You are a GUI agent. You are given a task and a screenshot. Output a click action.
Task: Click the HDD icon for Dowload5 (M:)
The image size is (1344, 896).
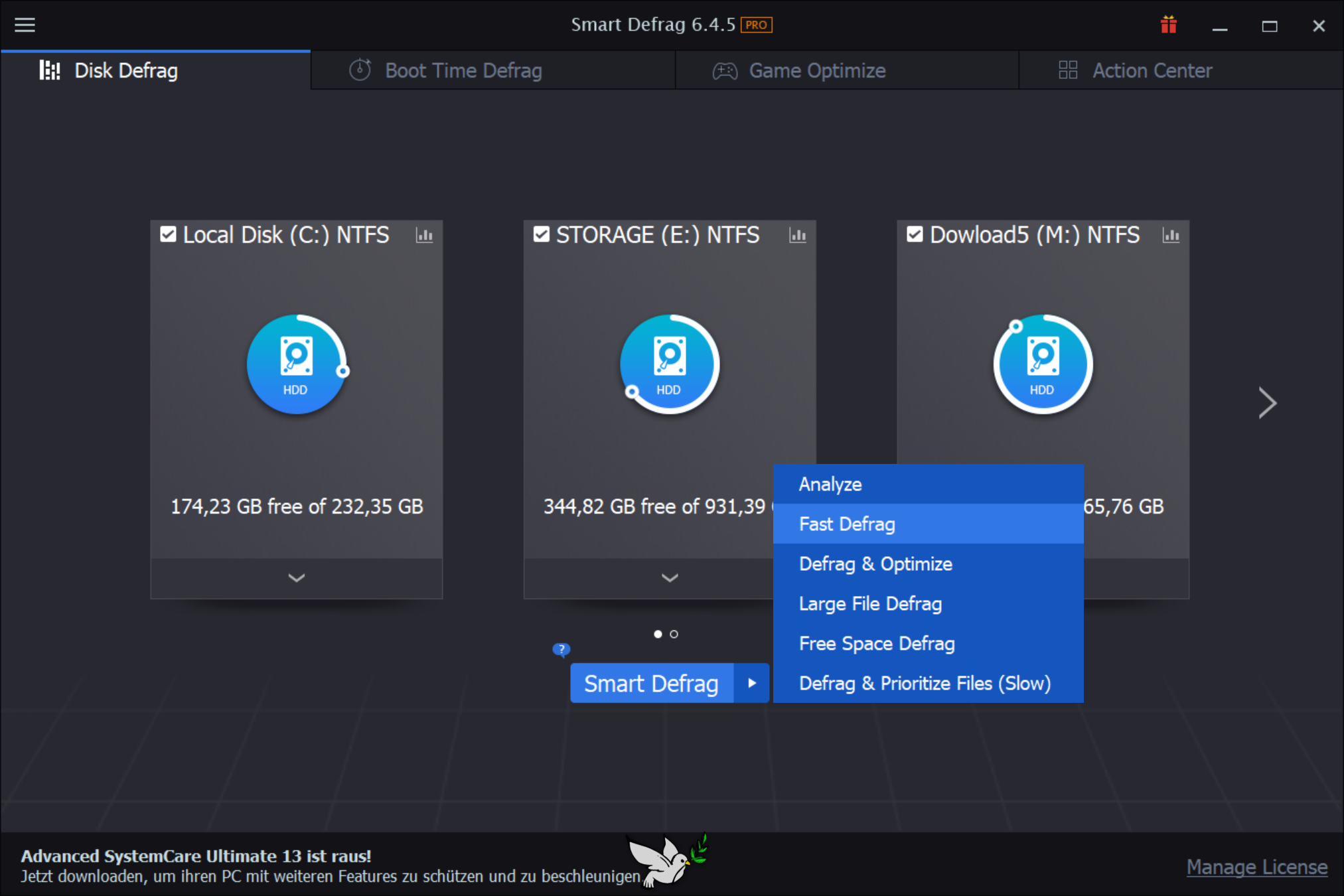1043,364
